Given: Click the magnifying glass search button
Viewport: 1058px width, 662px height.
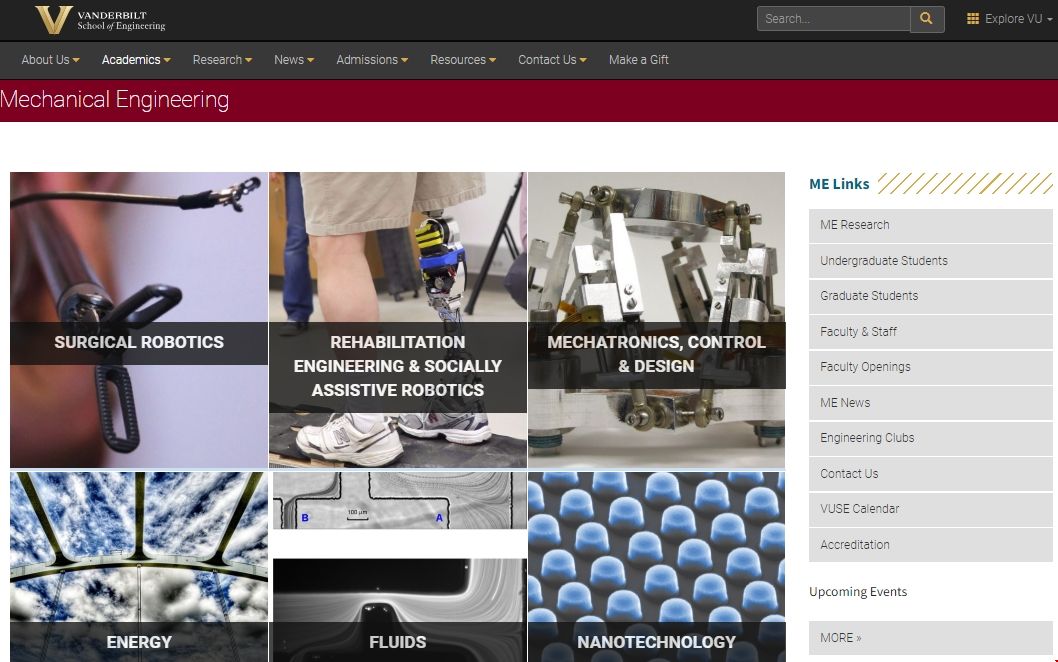Looking at the screenshot, I should pos(927,19).
